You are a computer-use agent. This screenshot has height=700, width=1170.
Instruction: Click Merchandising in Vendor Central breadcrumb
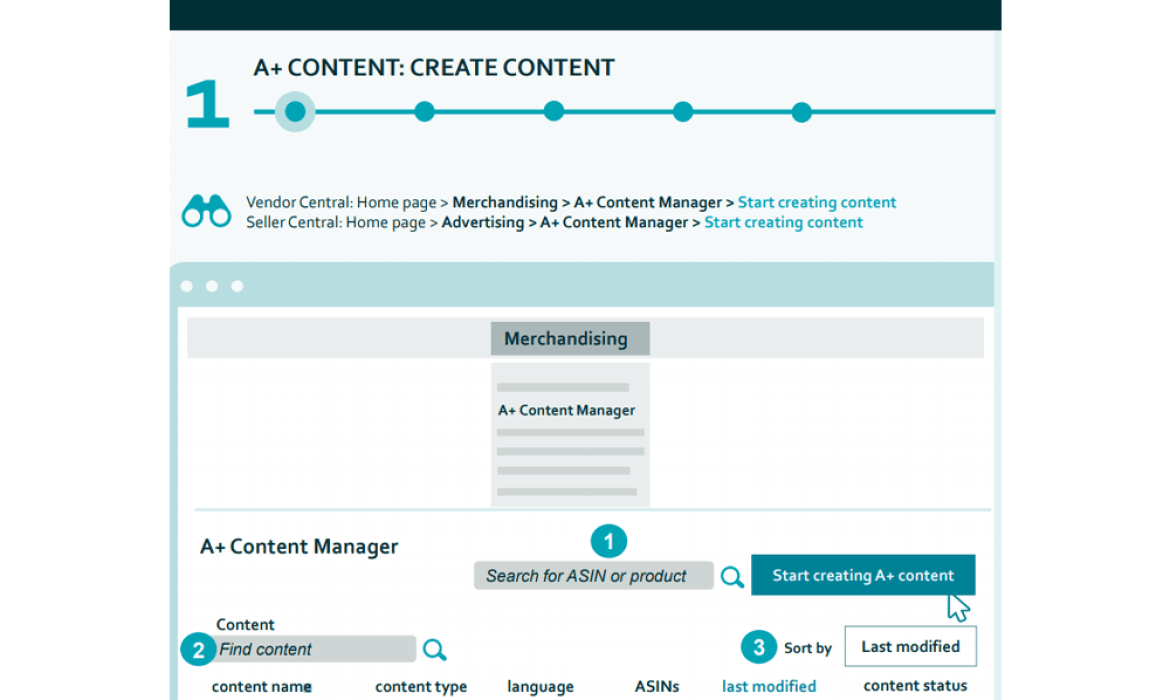tap(505, 202)
